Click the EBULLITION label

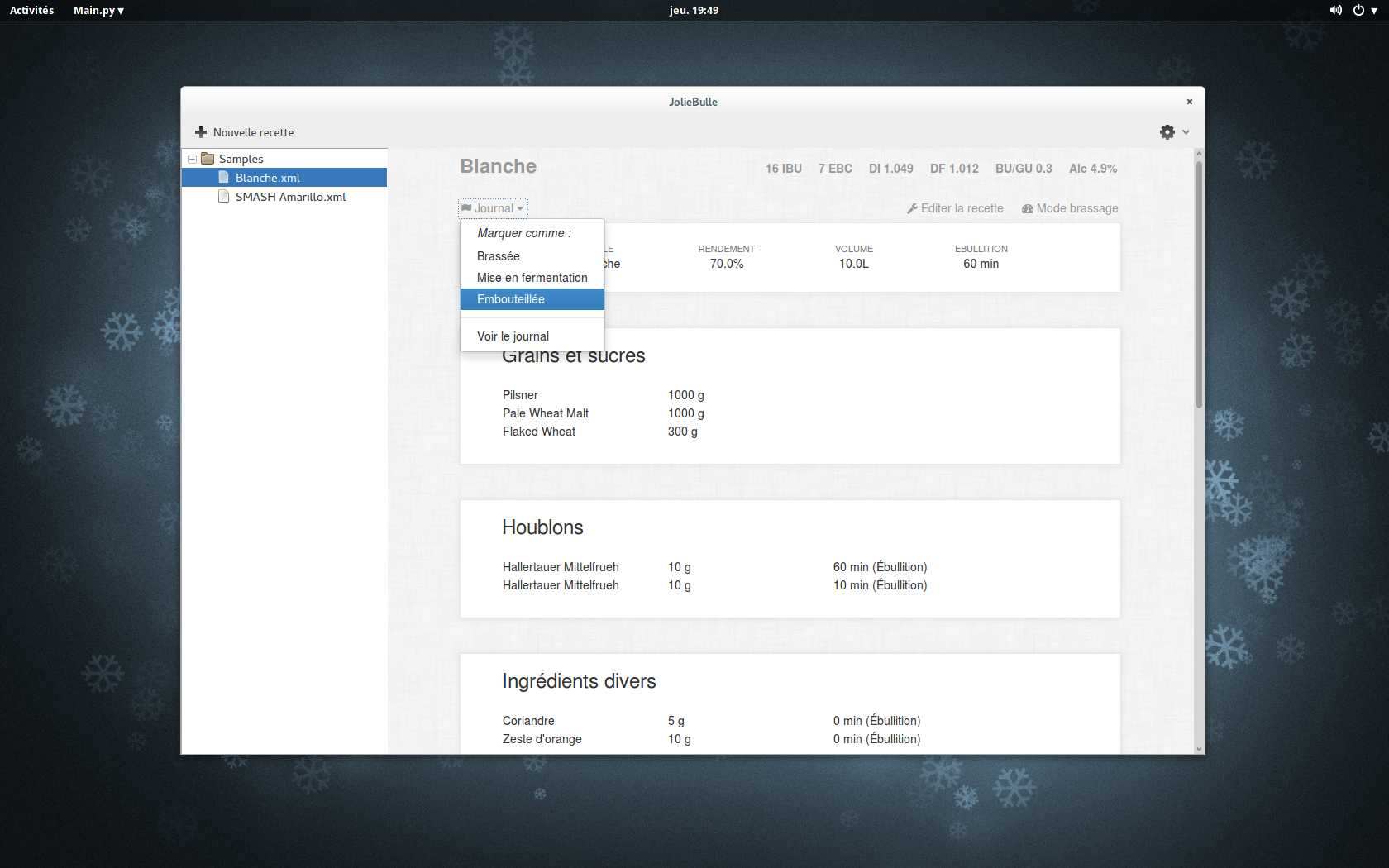click(x=981, y=249)
